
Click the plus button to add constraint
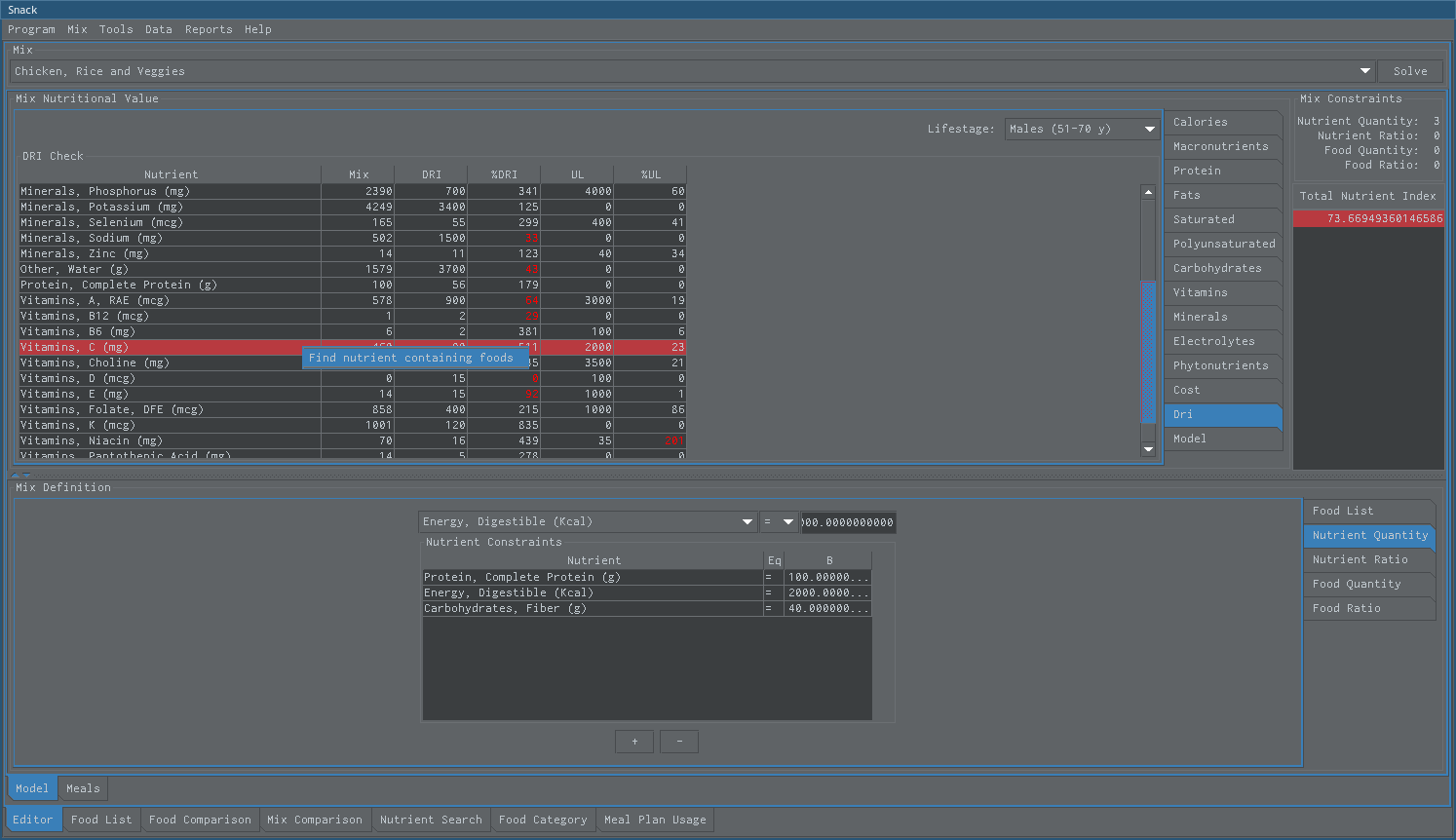(634, 742)
